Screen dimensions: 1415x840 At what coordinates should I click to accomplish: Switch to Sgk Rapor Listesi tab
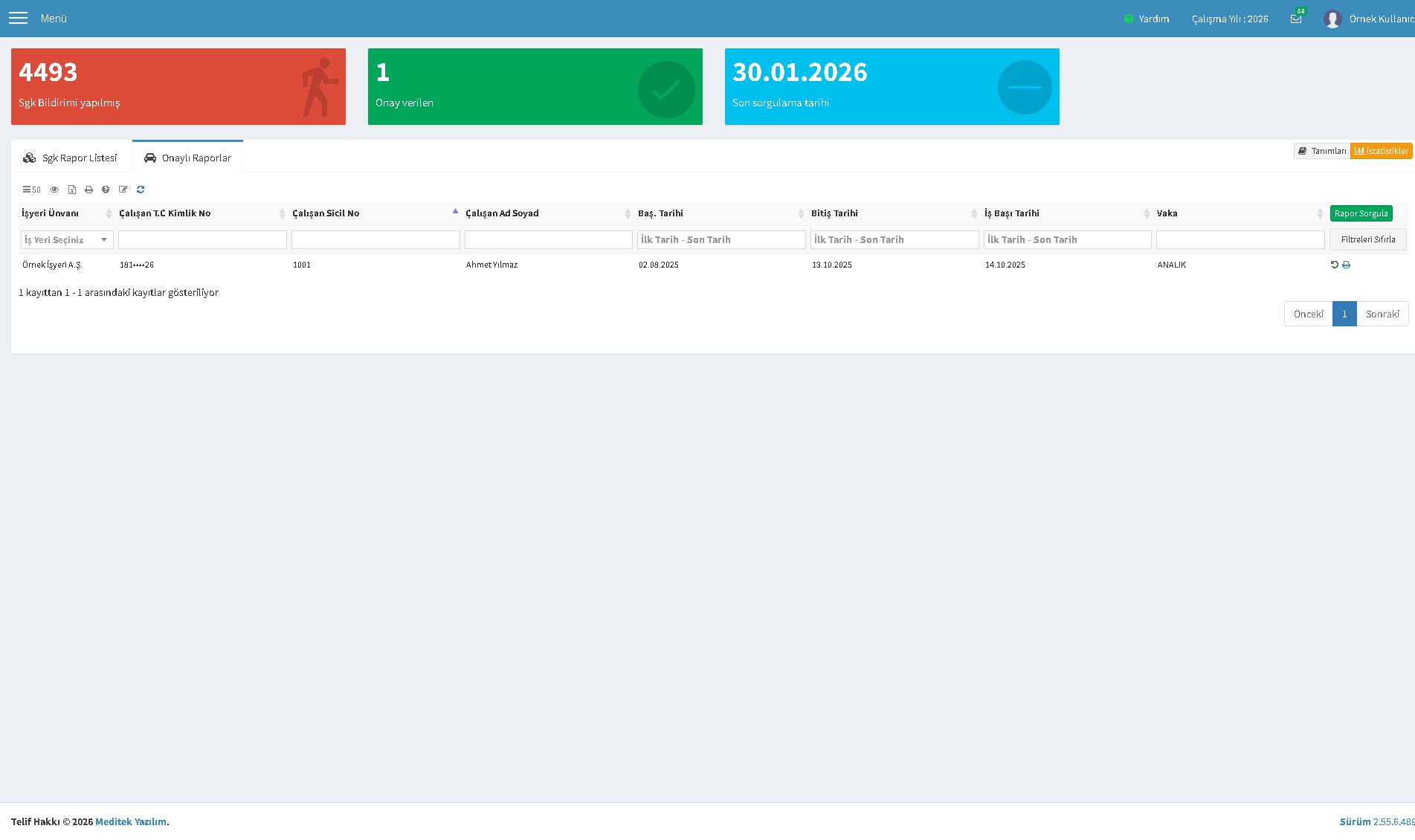pyautogui.click(x=71, y=158)
